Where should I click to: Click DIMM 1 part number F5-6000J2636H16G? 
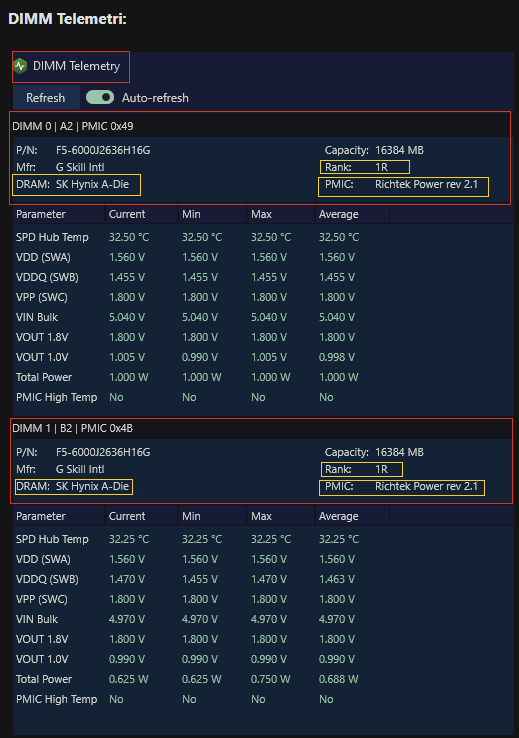tap(103, 452)
